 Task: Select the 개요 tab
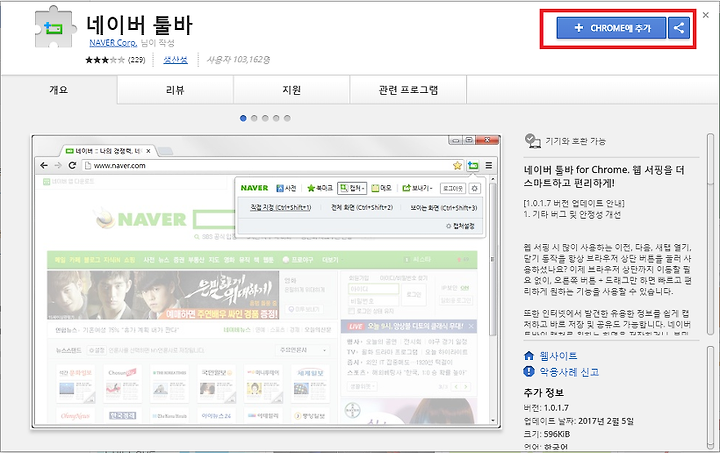[x=59, y=89]
